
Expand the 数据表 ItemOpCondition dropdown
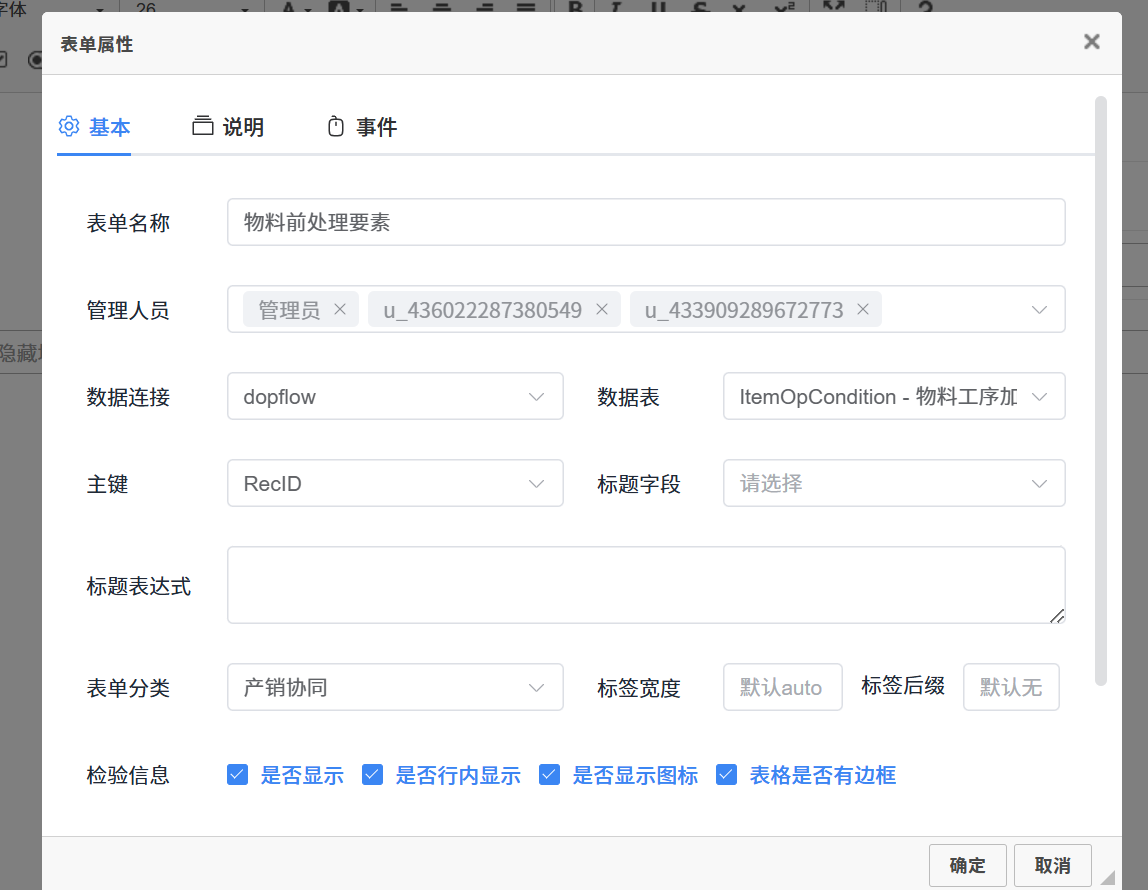click(893, 397)
